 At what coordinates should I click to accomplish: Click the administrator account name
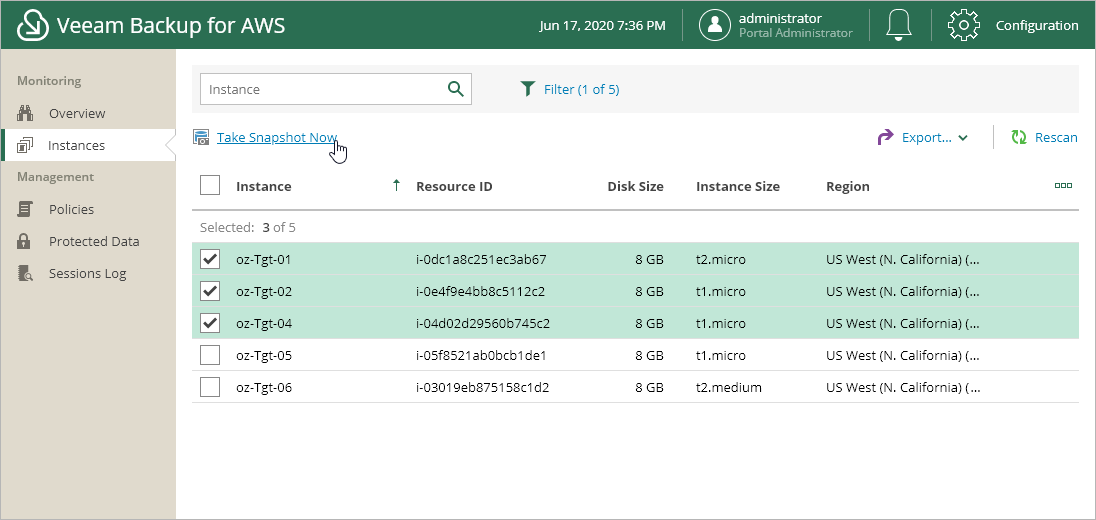point(780,18)
